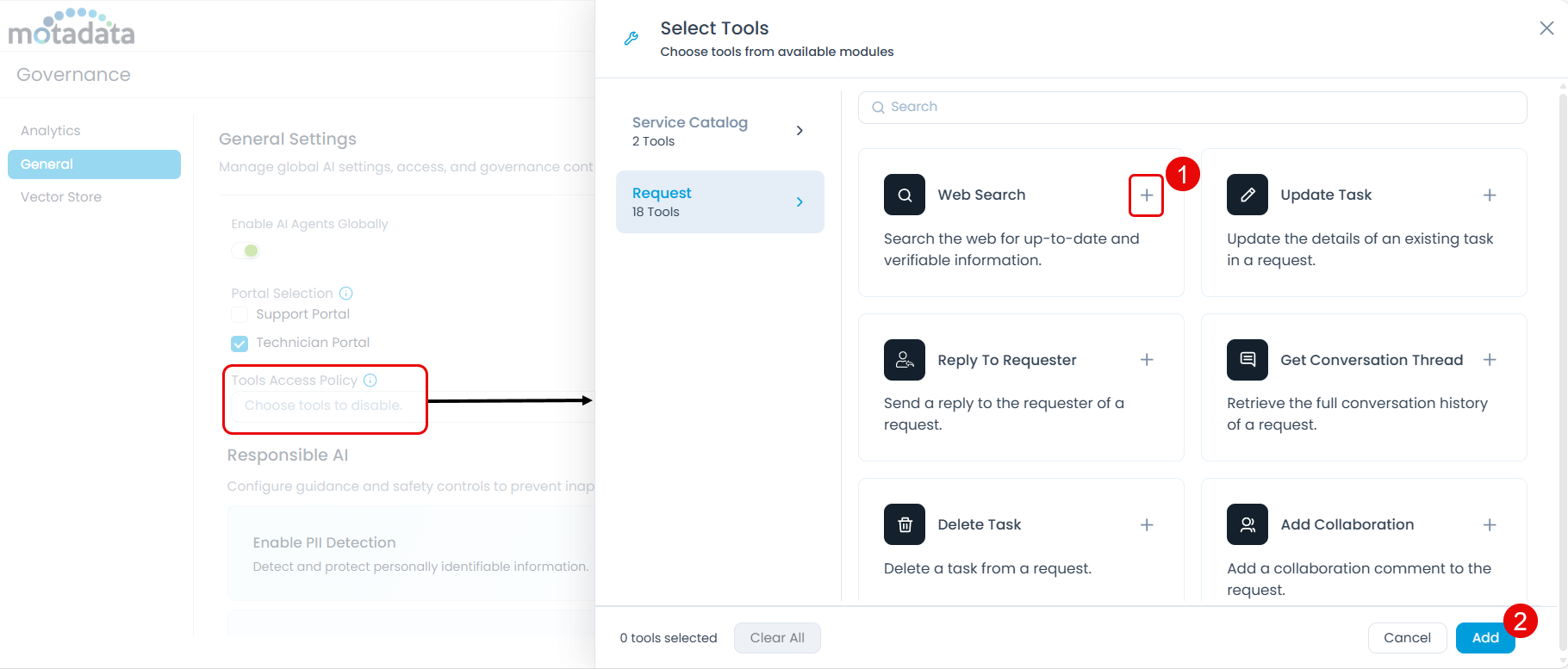Expand the Request module chevron

800,202
